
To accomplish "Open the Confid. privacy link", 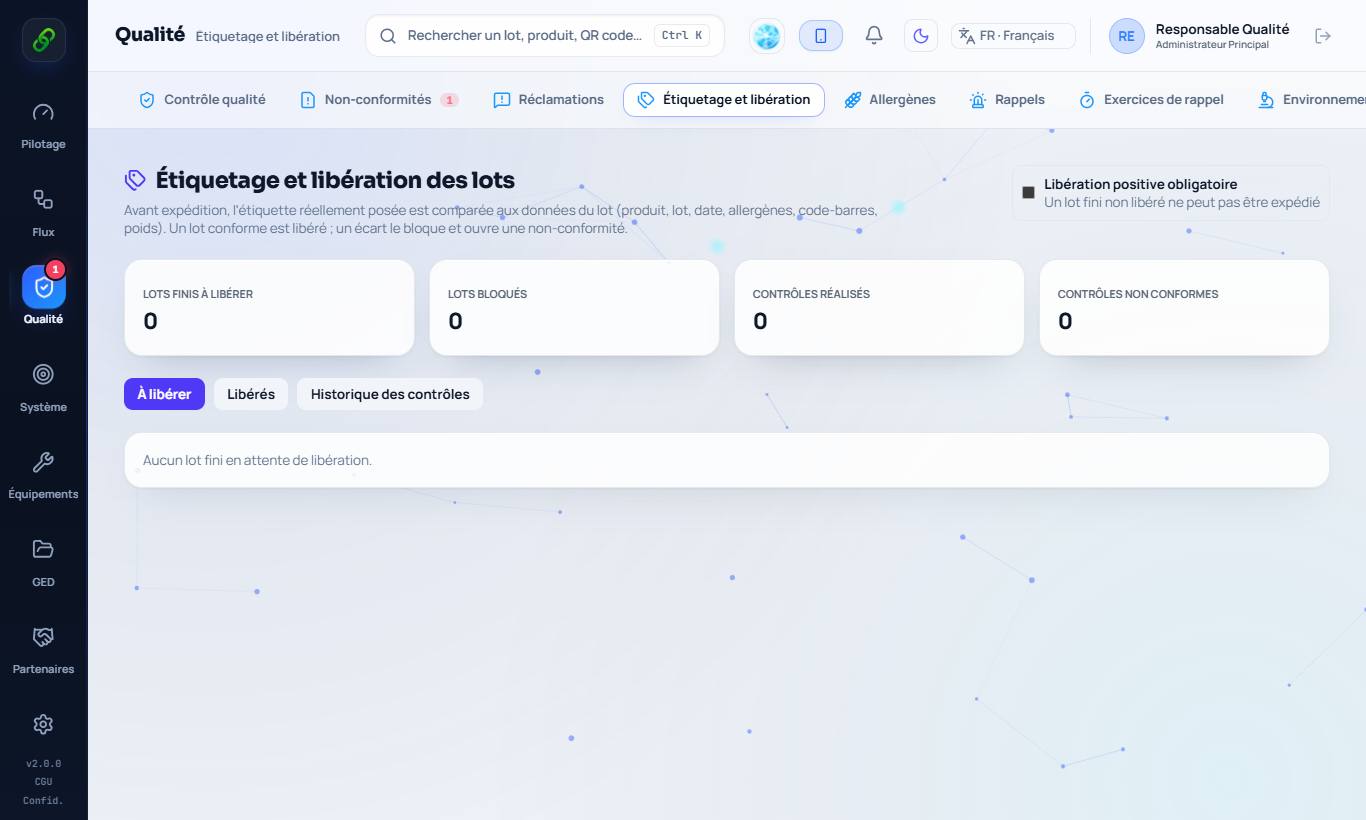I will [43, 801].
